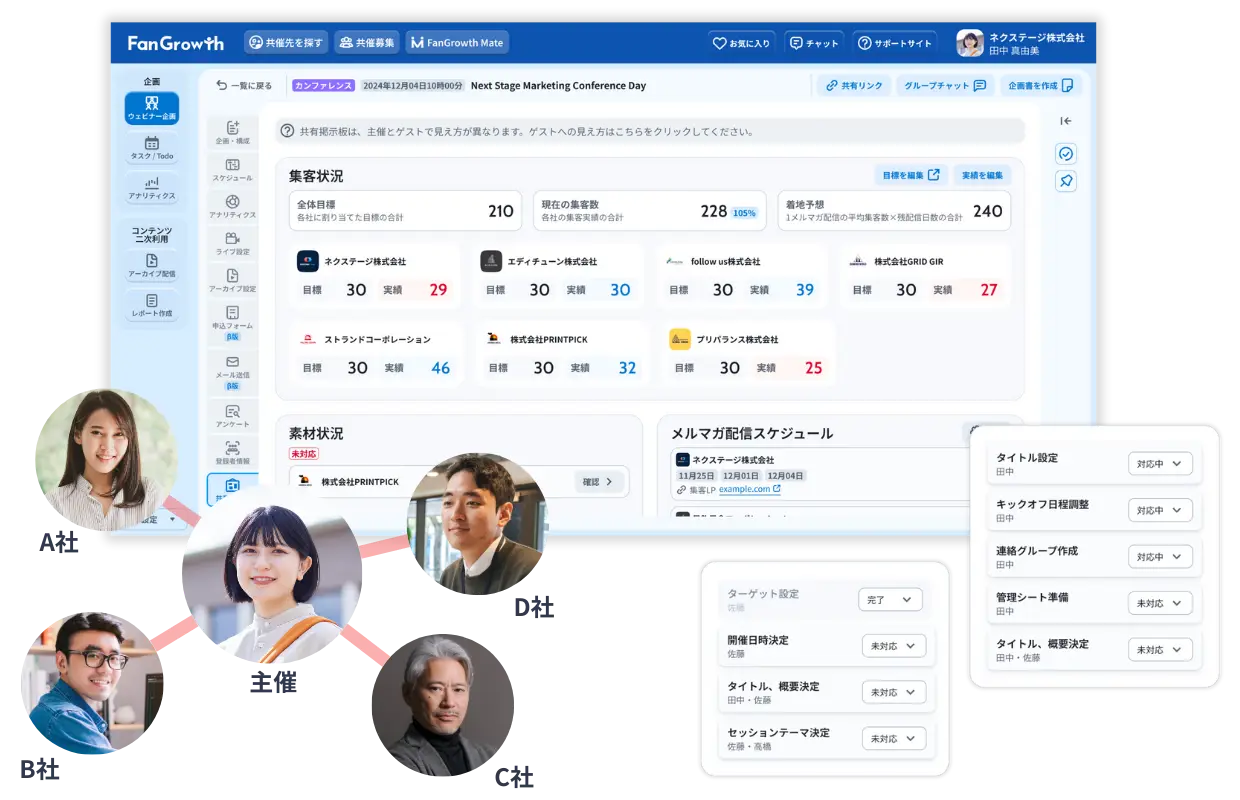Click 実績を編集 button
Viewport: 1240px width, 800px height.
tap(982, 175)
